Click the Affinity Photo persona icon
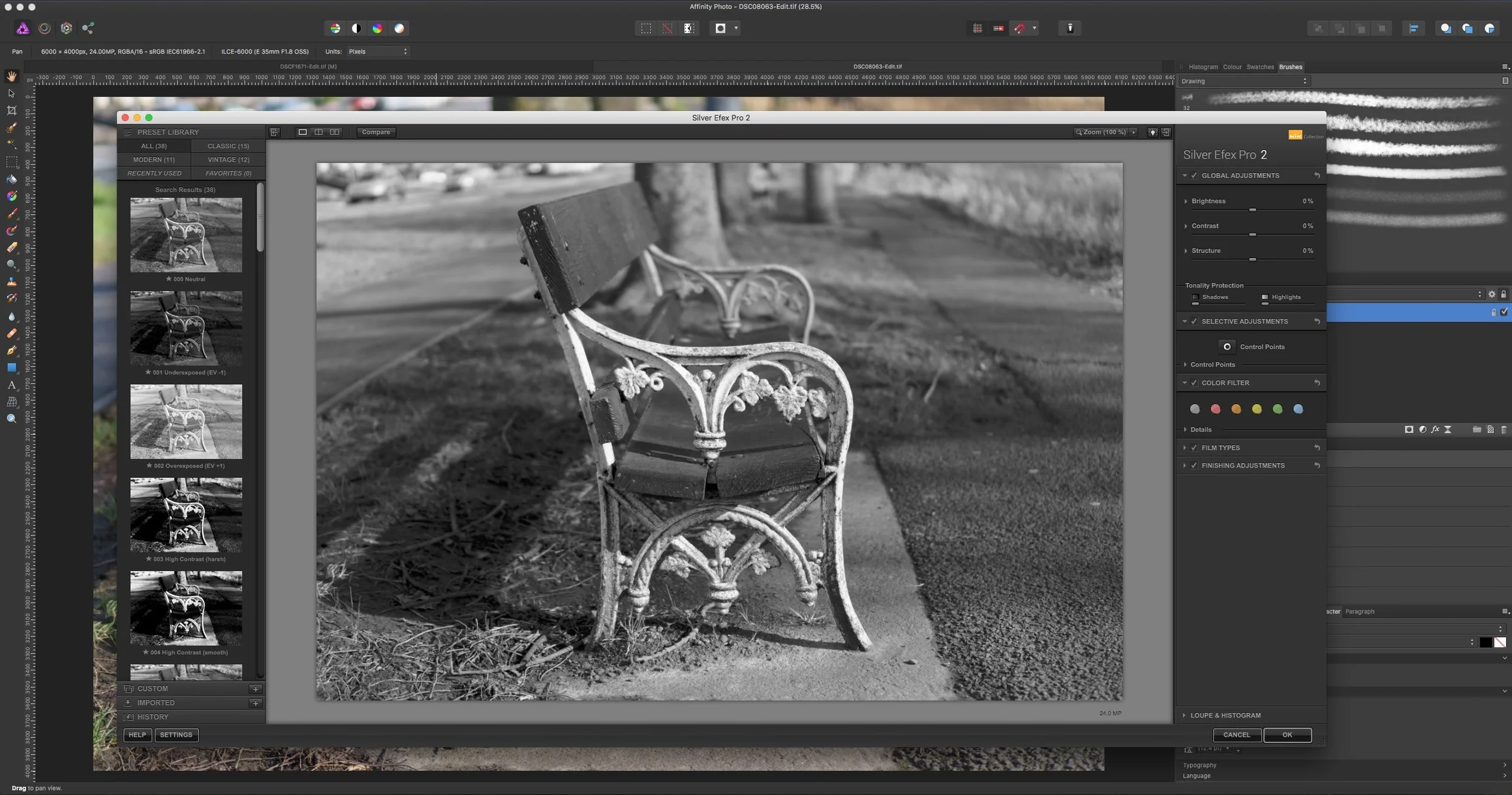The width and height of the screenshot is (1512, 795). point(22,28)
